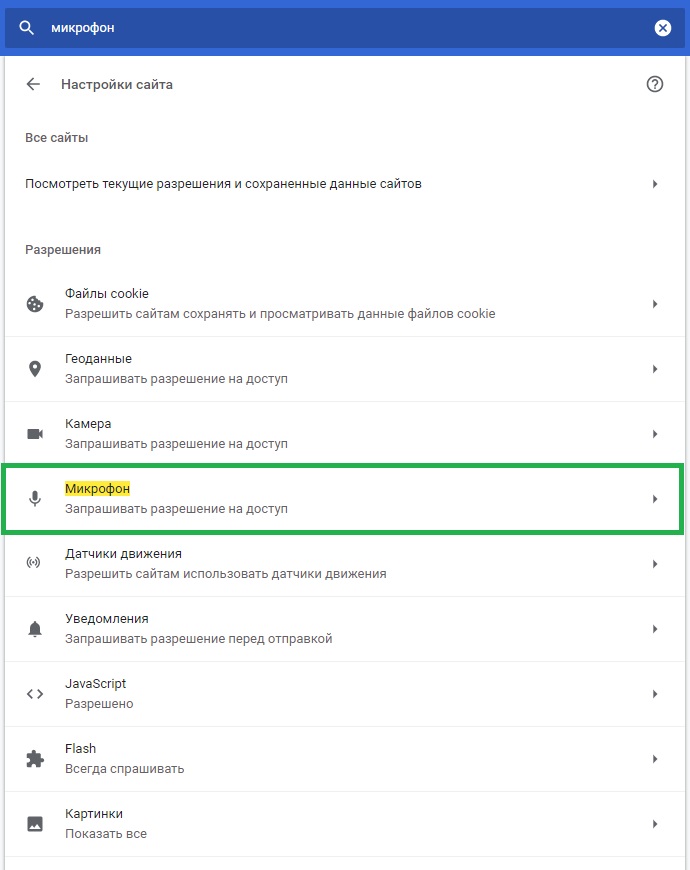Expand the Геоданные row arrow

(655, 369)
